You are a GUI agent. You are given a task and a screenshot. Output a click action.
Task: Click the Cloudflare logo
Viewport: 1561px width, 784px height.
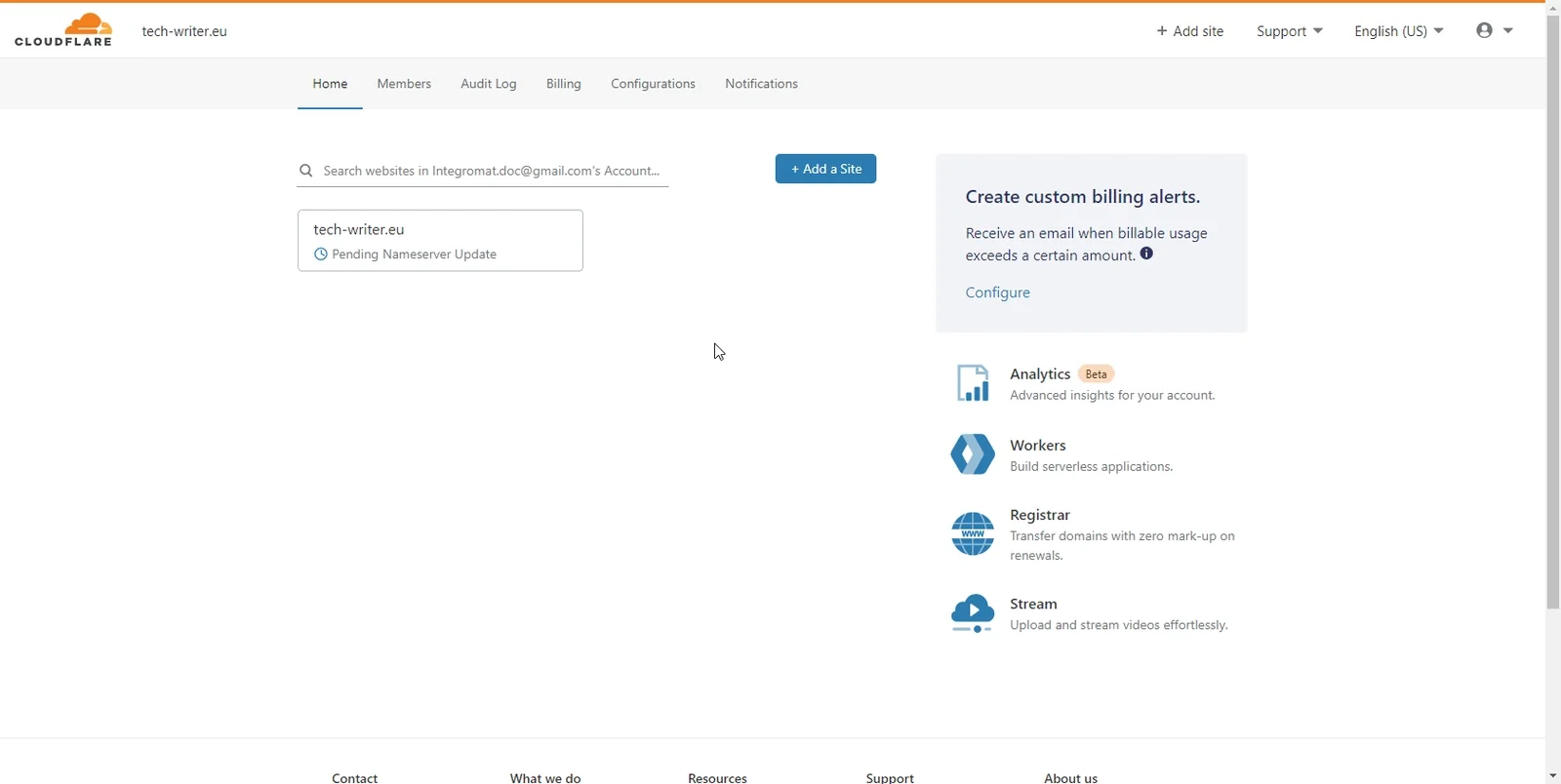coord(63,30)
